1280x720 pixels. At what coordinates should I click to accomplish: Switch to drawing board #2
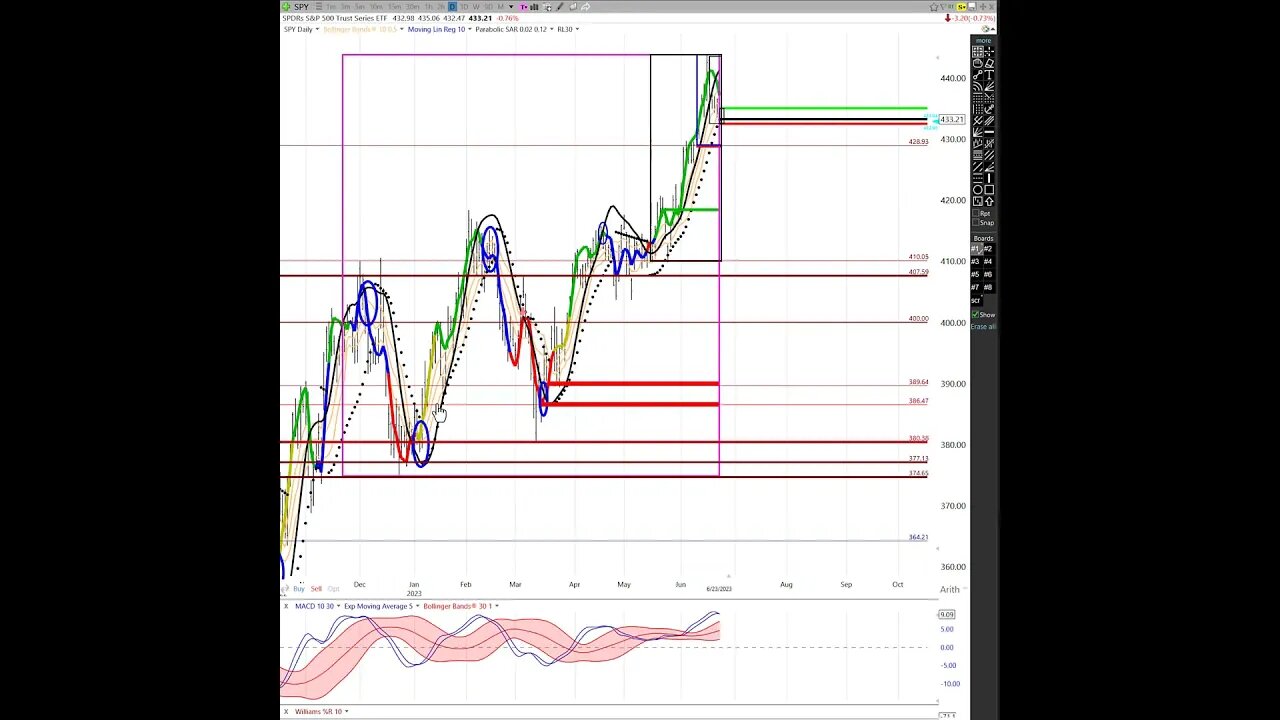989,249
